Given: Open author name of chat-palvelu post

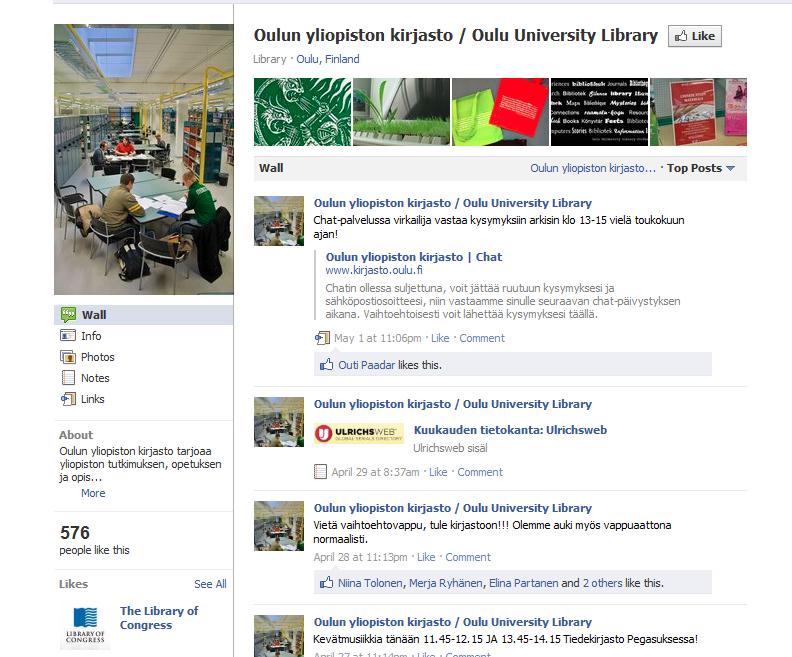Looking at the screenshot, I should click(x=453, y=203).
